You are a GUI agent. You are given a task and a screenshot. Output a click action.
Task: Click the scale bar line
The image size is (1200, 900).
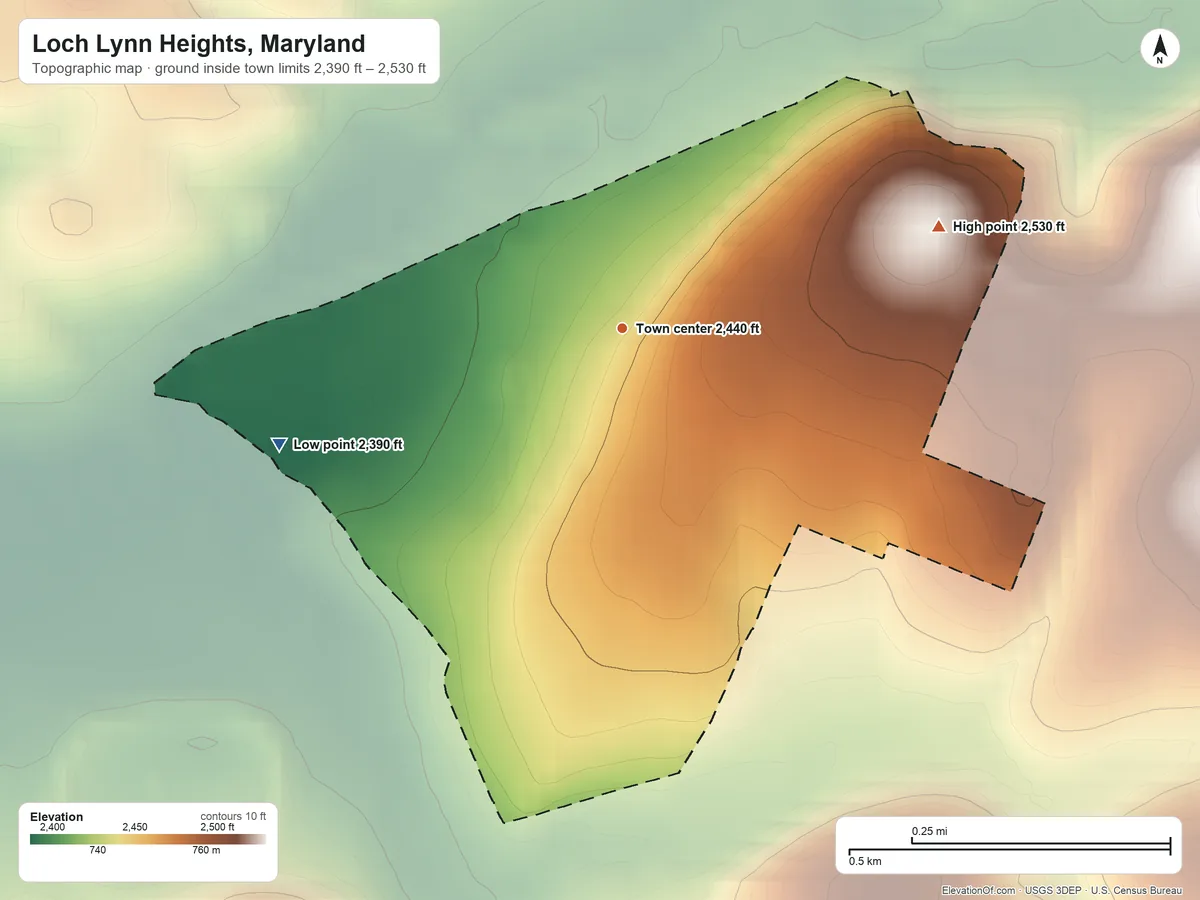click(x=1009, y=848)
